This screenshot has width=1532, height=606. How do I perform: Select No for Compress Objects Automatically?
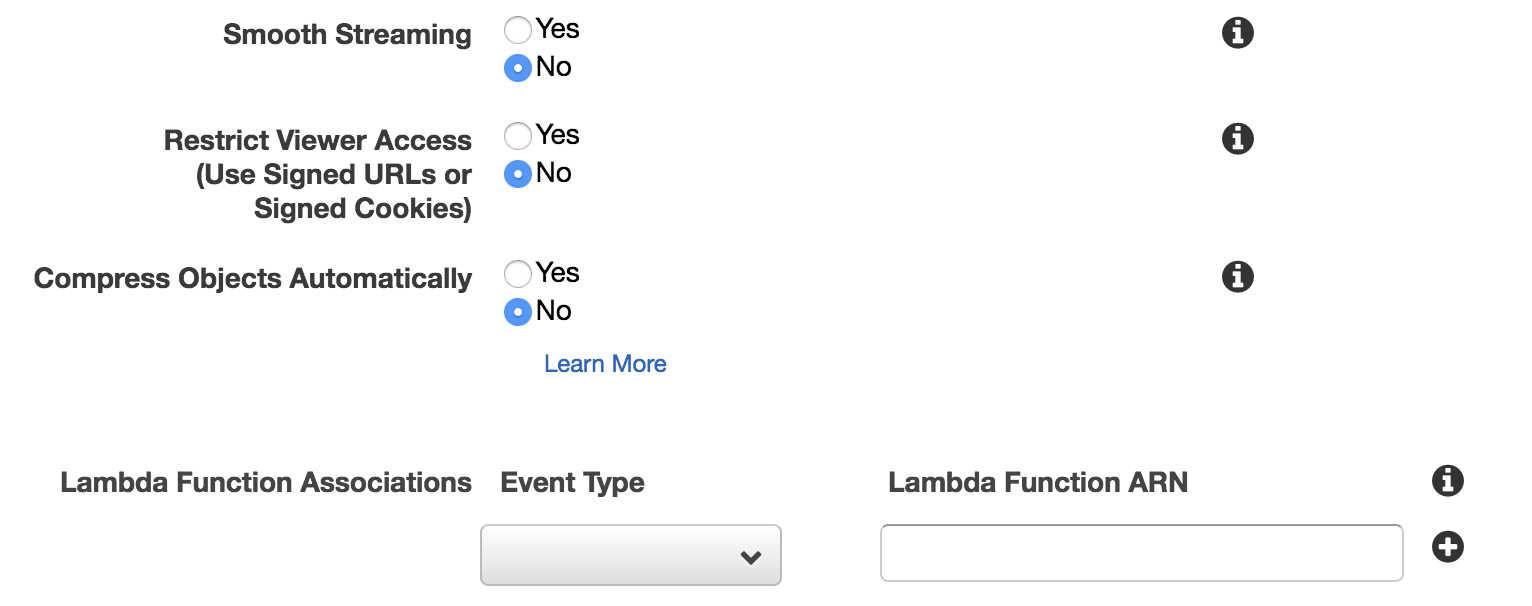[x=517, y=312]
